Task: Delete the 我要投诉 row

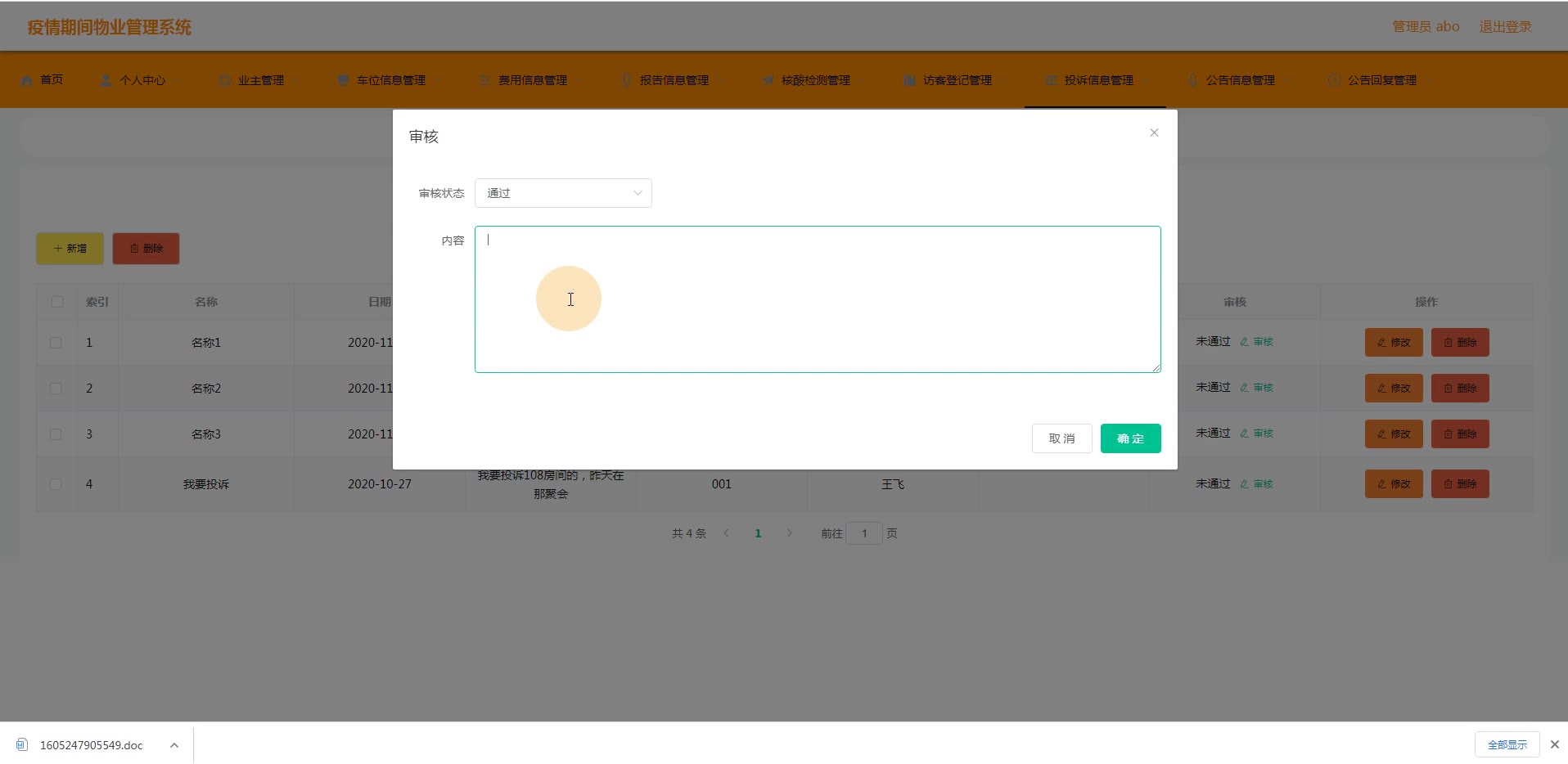Action: tap(1460, 484)
